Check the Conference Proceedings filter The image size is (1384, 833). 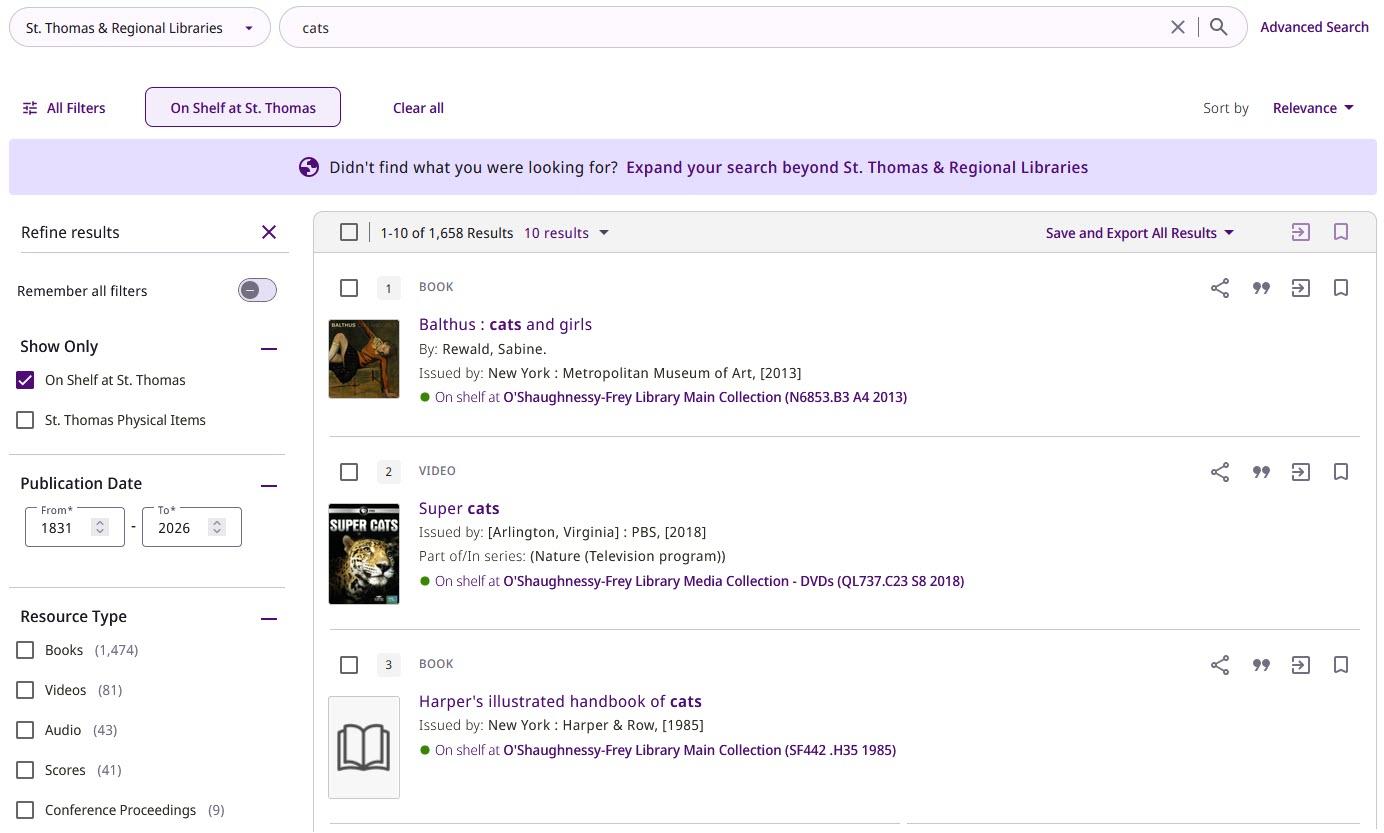point(25,810)
